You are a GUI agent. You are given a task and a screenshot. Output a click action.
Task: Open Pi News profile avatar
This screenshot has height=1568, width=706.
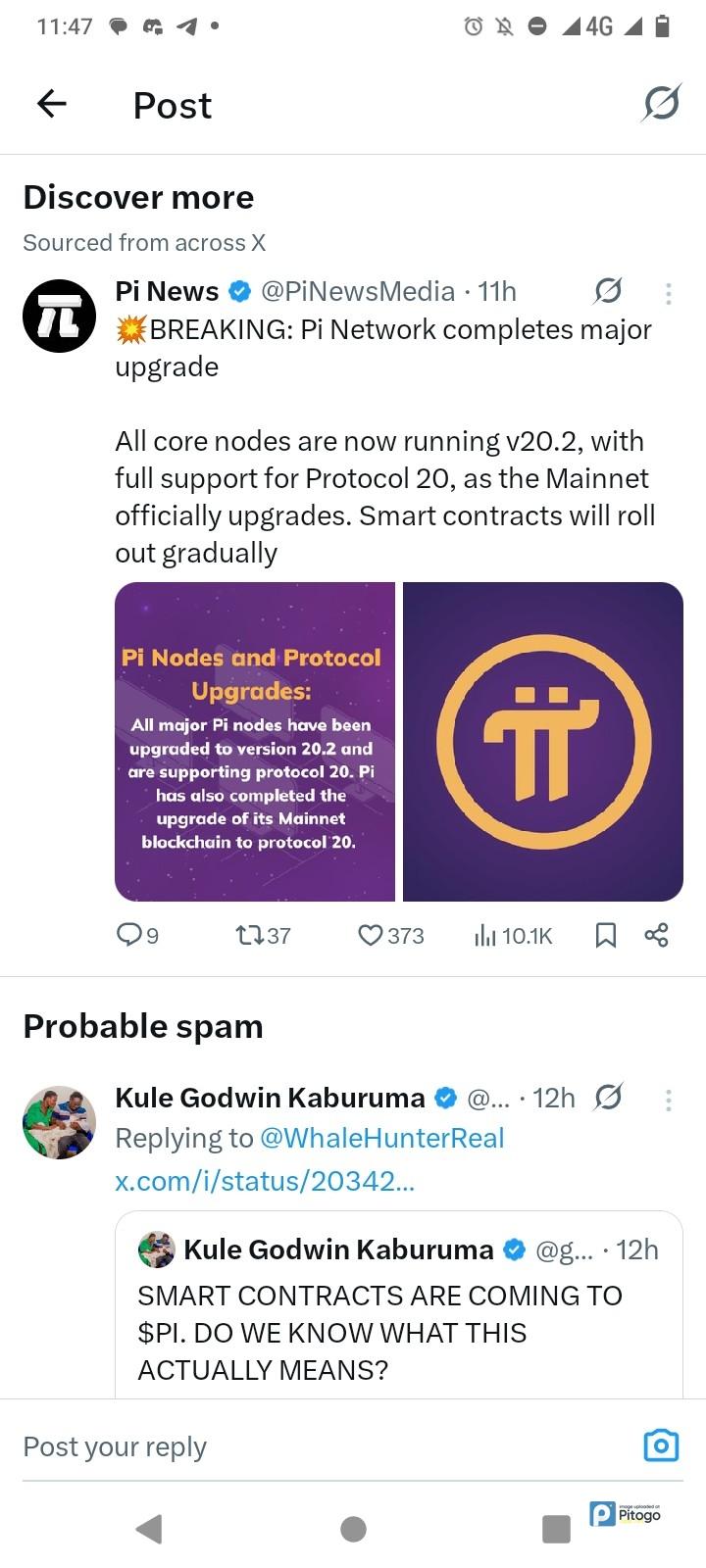[59, 316]
